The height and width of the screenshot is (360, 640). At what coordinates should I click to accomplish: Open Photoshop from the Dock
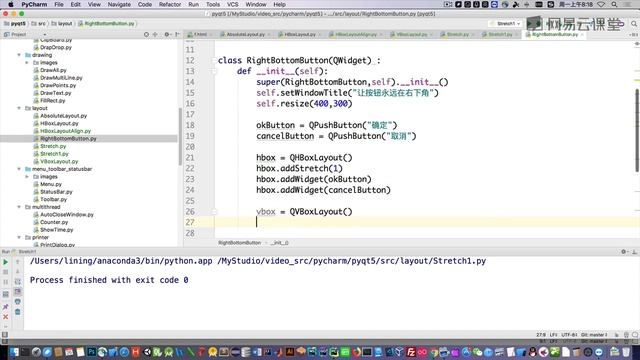(x=91, y=352)
